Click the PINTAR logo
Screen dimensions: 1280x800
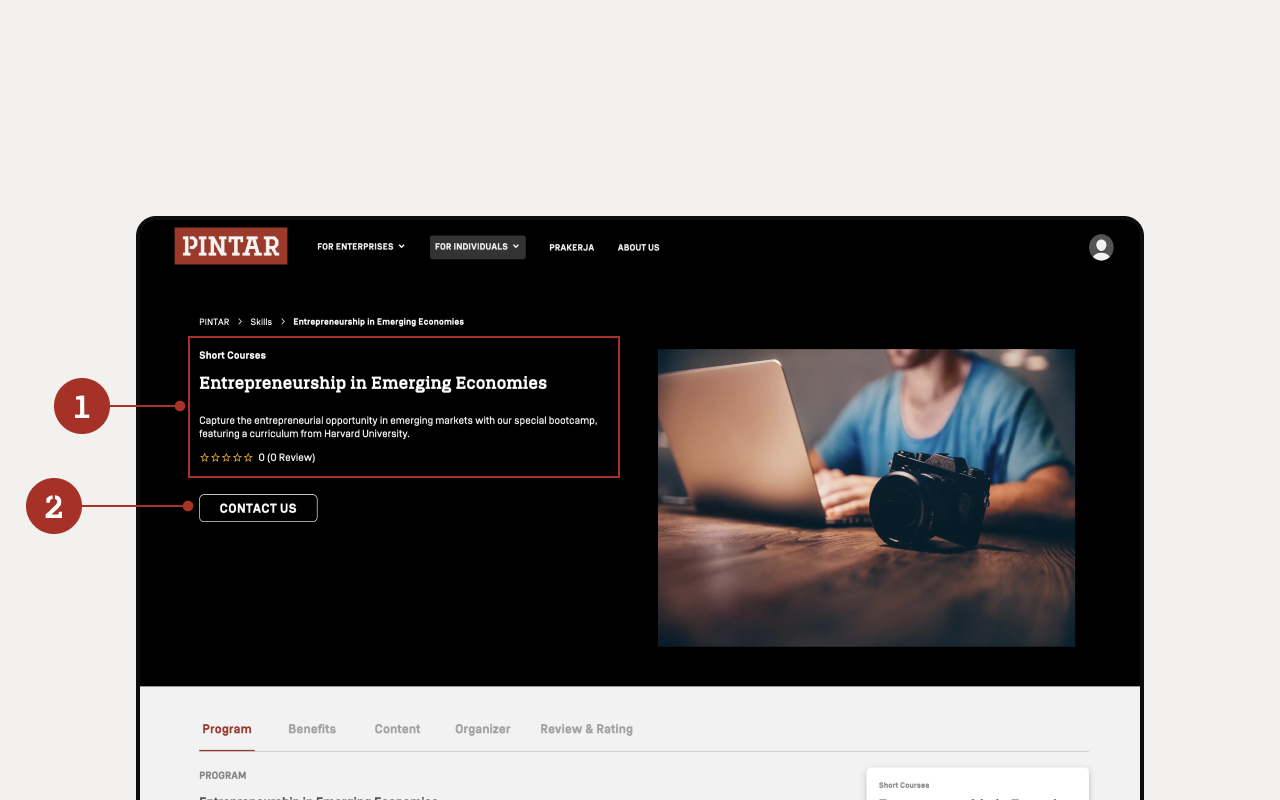[x=231, y=246]
